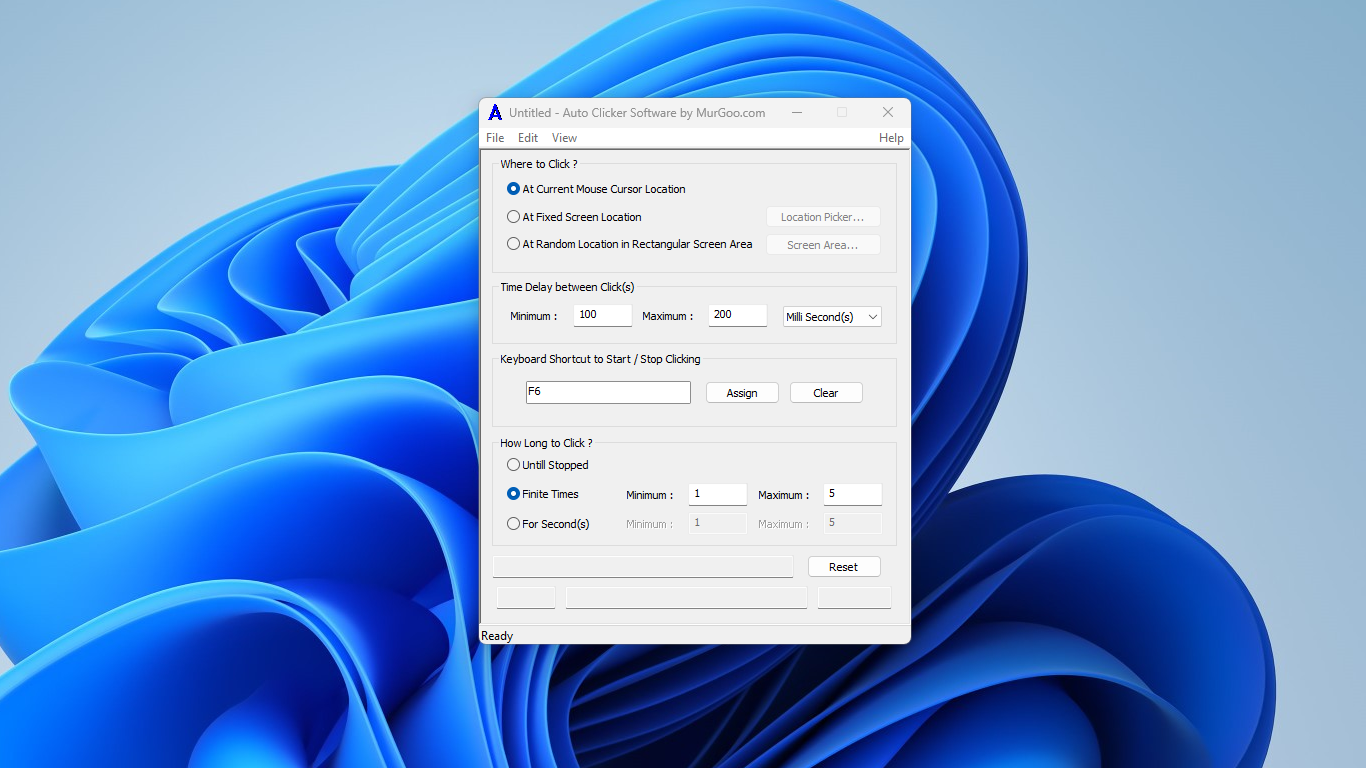Viewport: 1366px width, 768px height.
Task: Open the Edit menu
Action: (x=527, y=138)
